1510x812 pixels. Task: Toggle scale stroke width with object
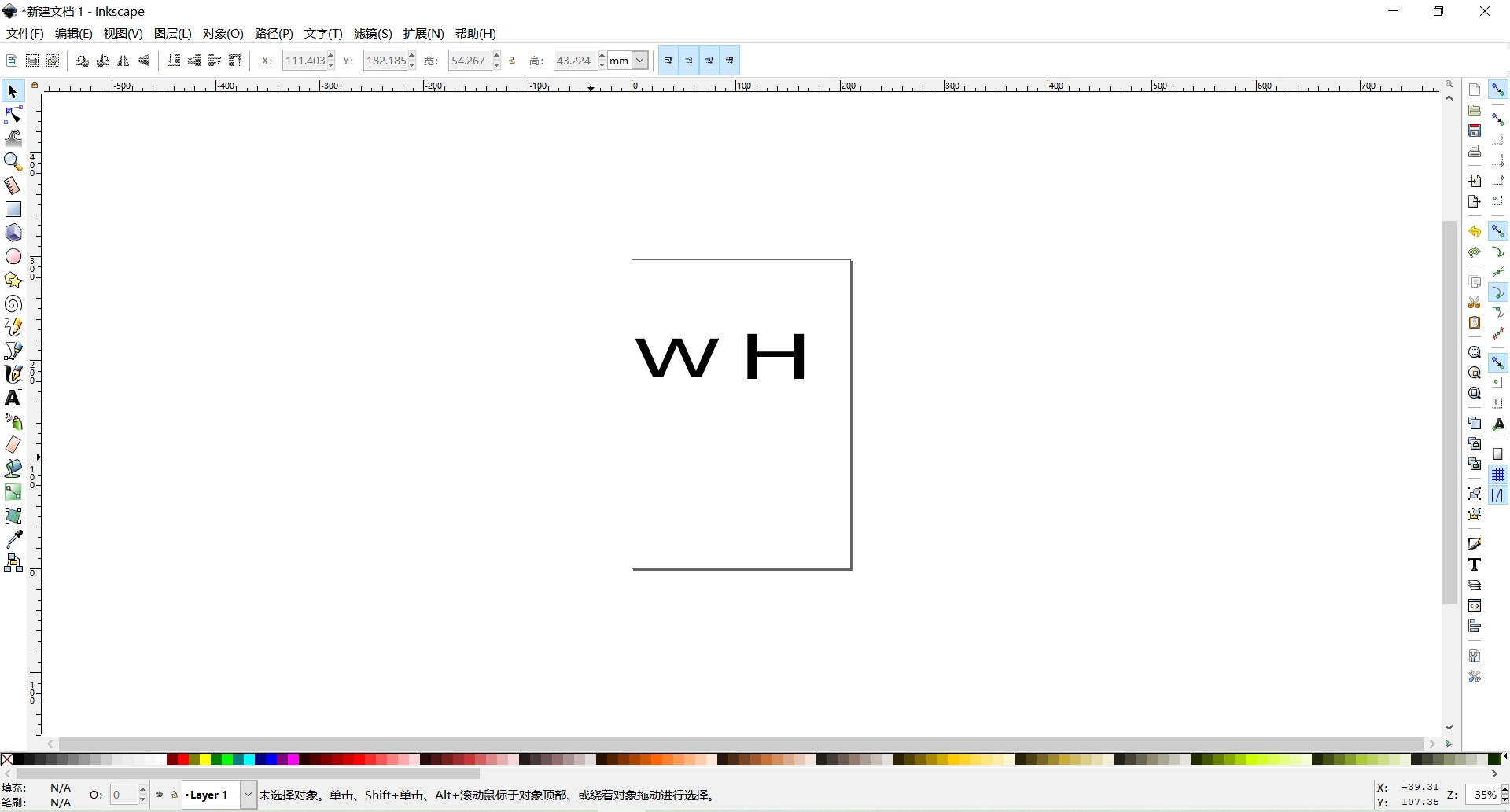click(668, 61)
